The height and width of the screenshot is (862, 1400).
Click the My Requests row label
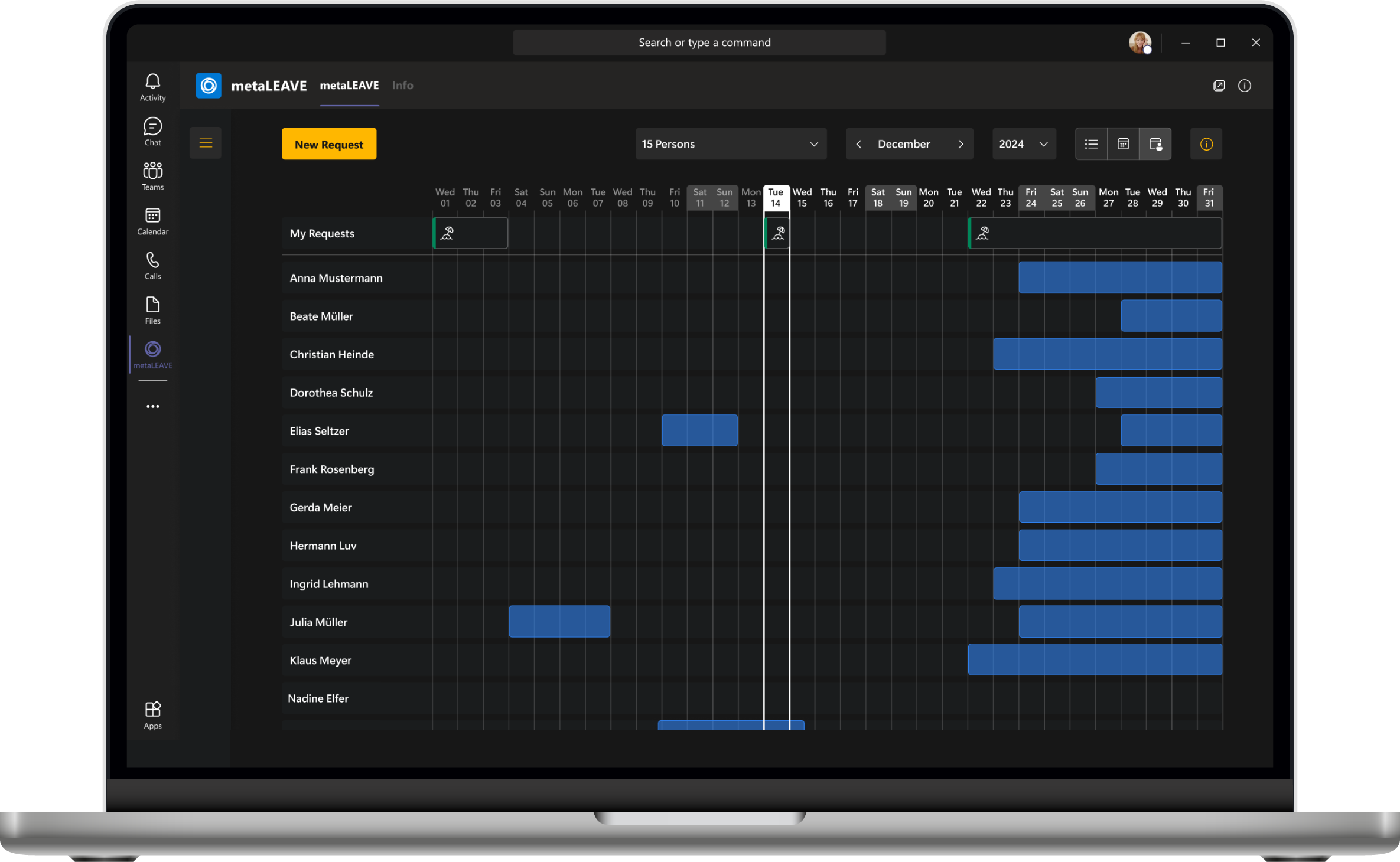[x=322, y=233]
